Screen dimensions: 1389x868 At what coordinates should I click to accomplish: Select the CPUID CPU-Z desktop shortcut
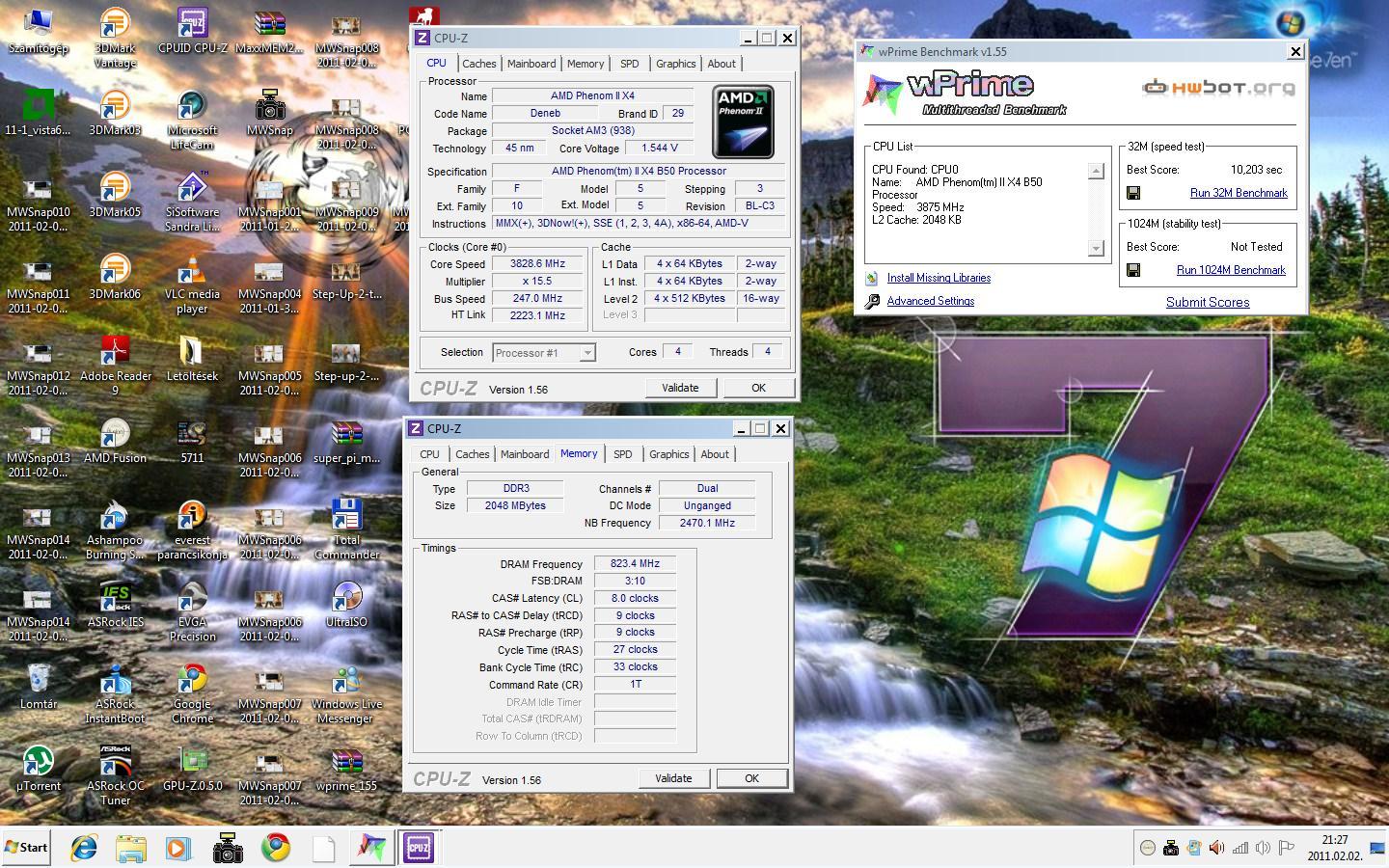192,30
